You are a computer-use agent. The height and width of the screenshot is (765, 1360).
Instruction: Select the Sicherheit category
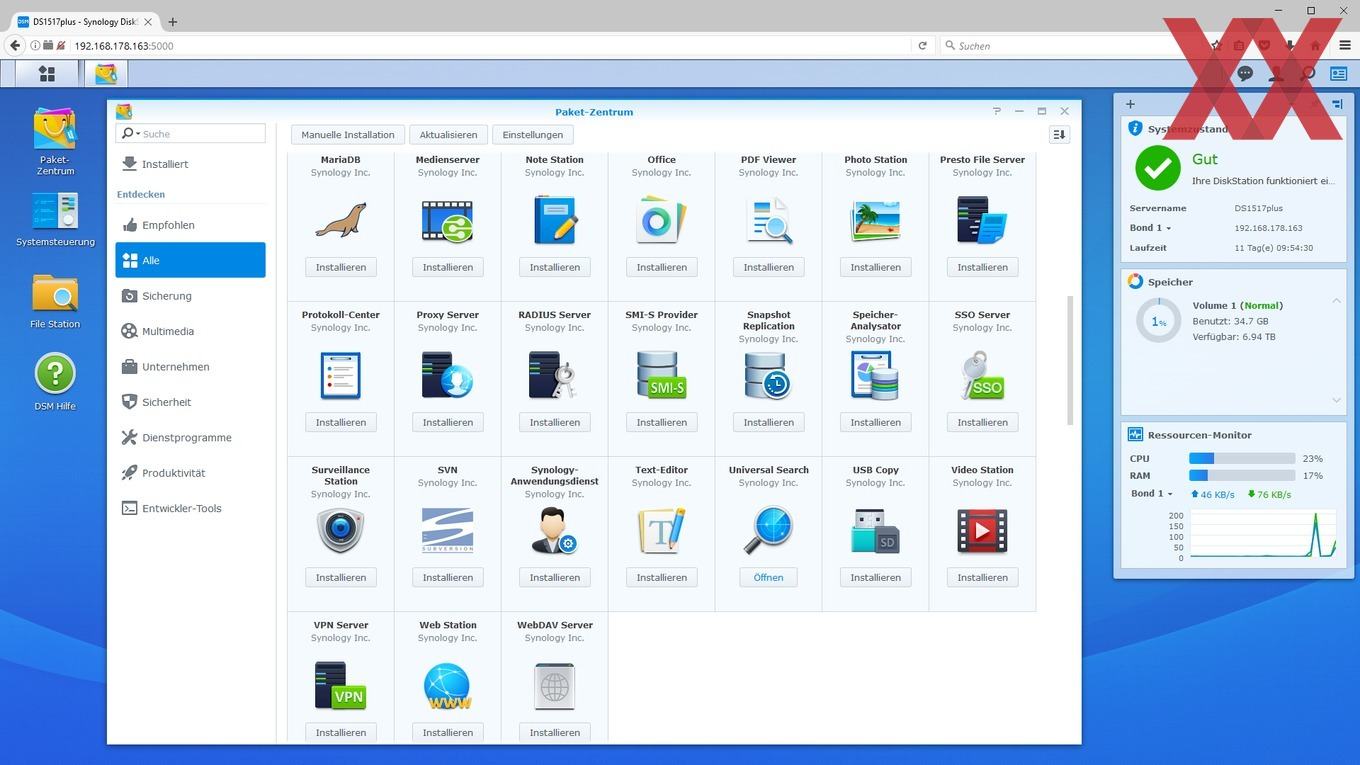(190, 402)
